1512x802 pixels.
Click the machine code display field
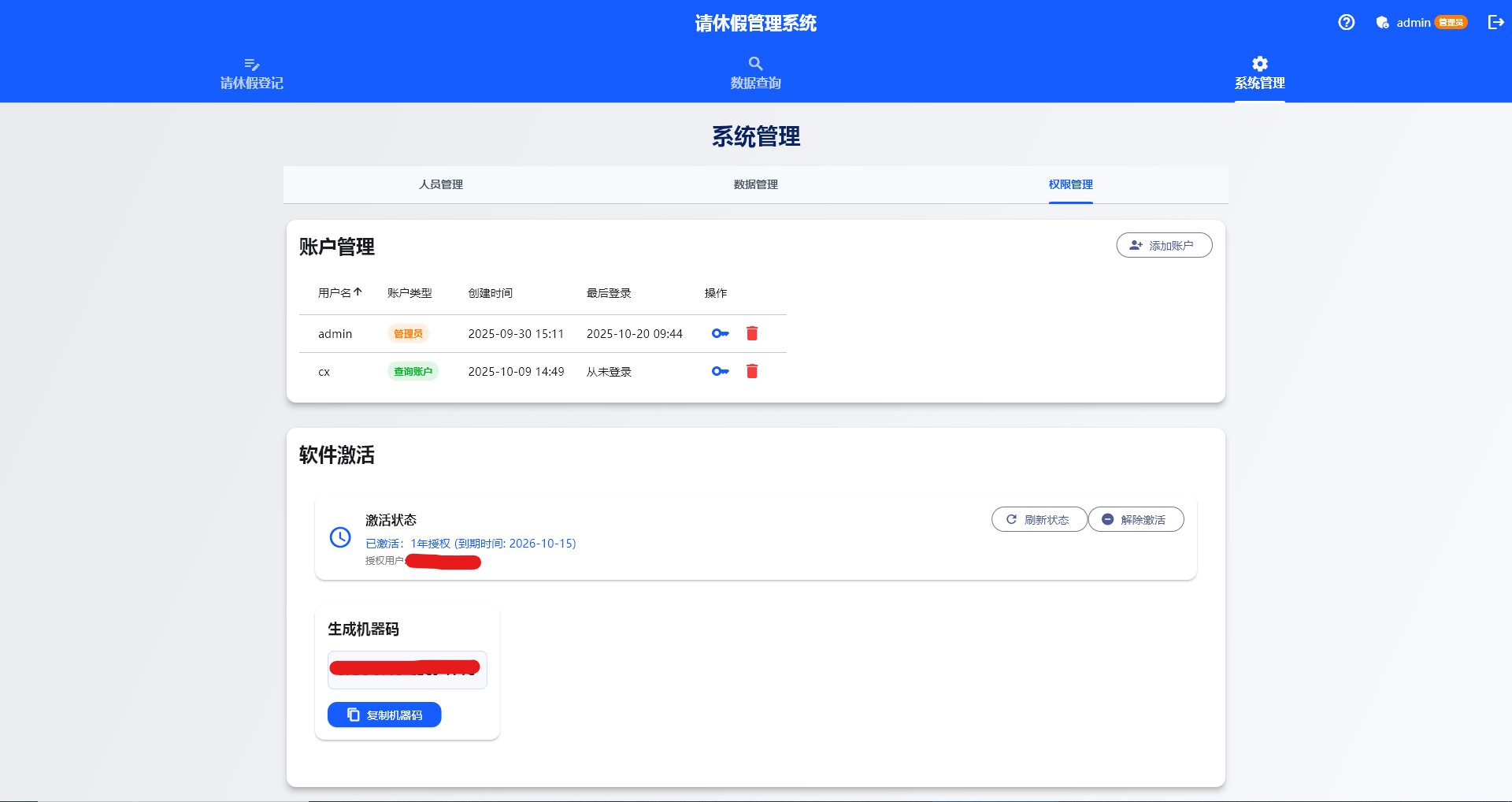click(x=407, y=670)
